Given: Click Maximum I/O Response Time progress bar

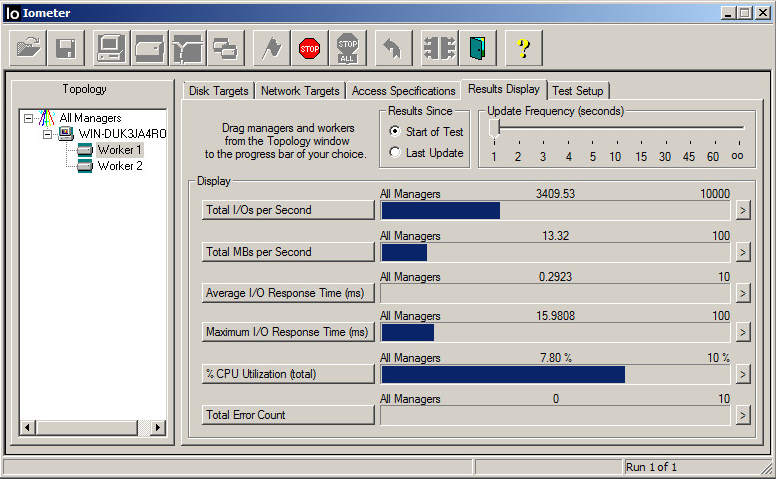Looking at the screenshot, I should click(x=555, y=333).
